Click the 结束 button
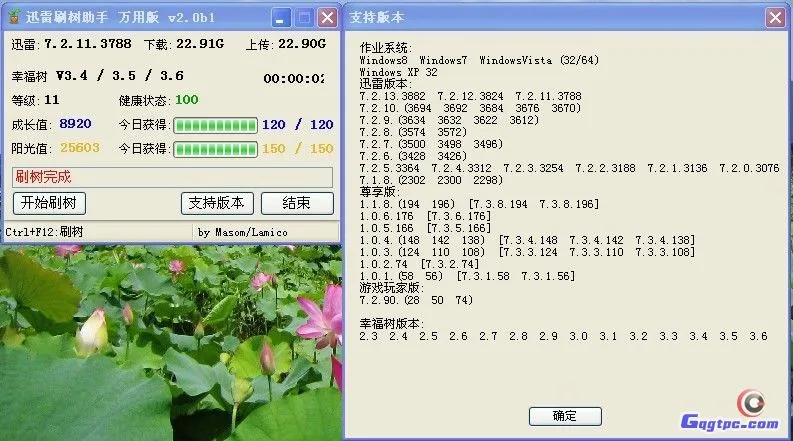Viewport: 793px width, 441px height. tap(297, 203)
